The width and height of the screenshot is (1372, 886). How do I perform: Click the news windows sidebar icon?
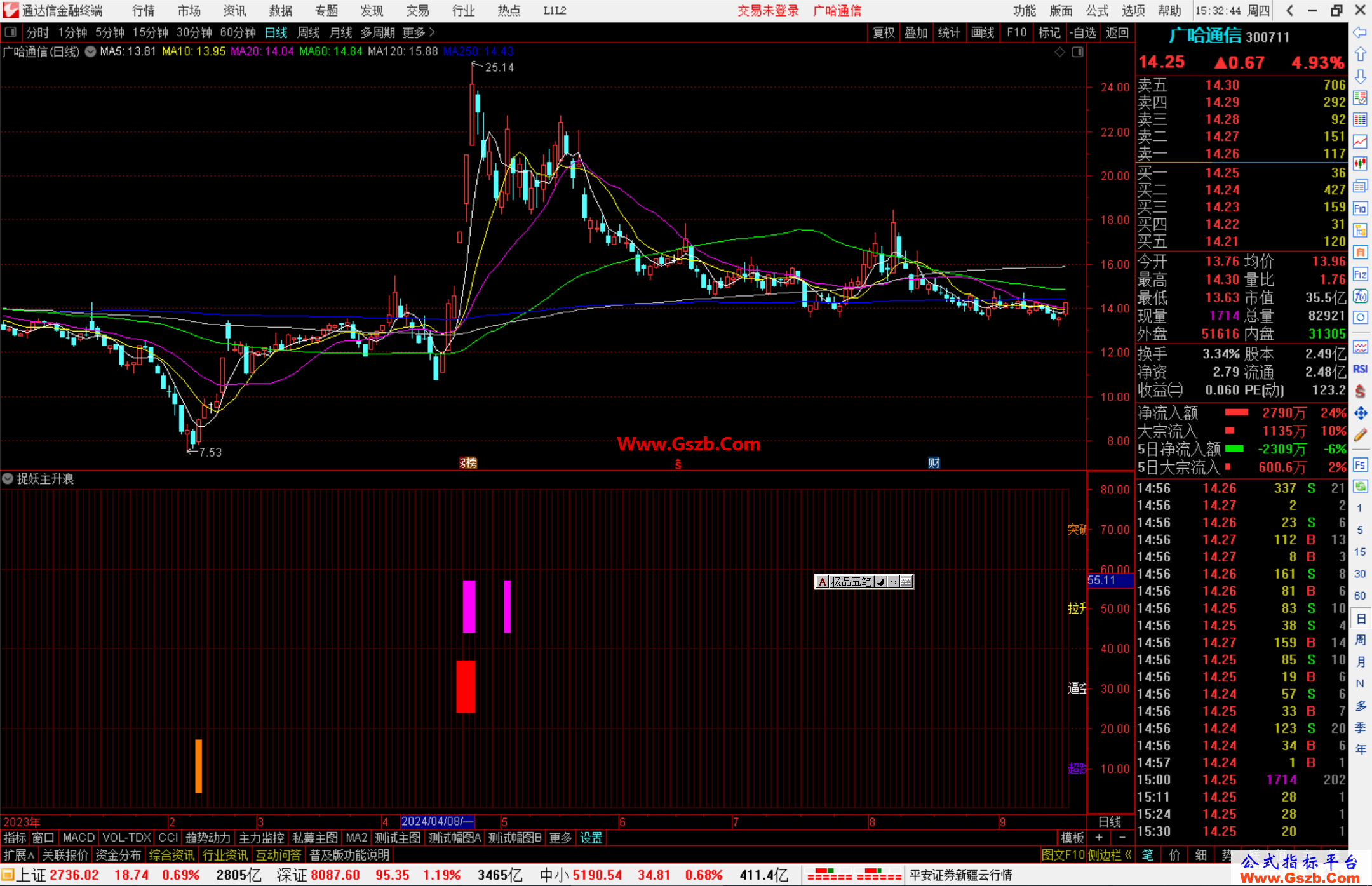click(x=1360, y=186)
